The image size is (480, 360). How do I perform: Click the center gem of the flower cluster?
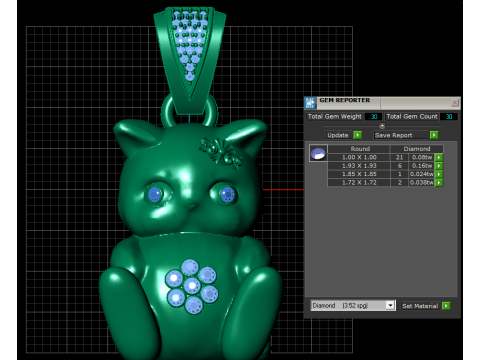click(x=192, y=286)
